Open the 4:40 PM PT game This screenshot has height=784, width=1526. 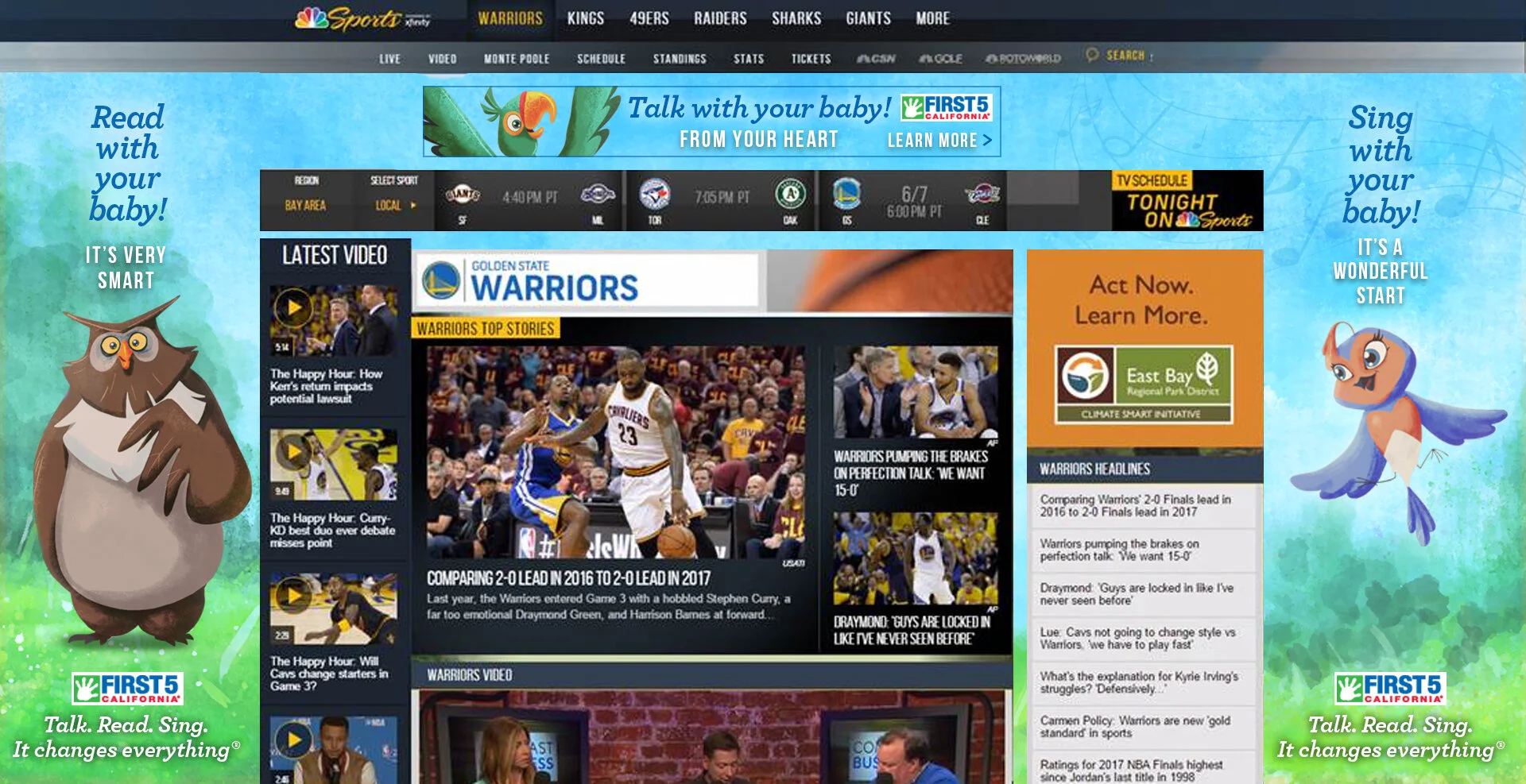point(530,197)
